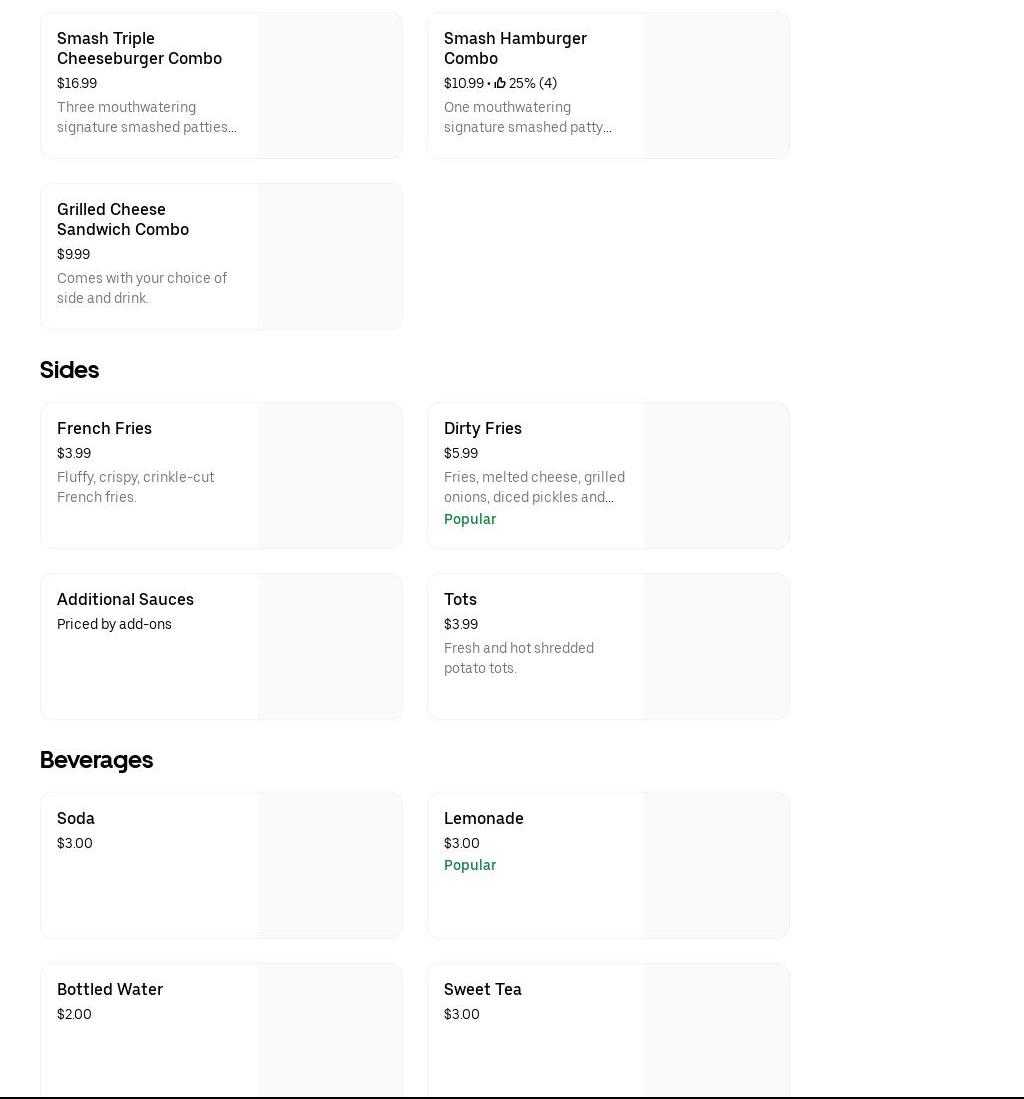Pick Soda from the Beverages section
The height and width of the screenshot is (1099, 1024).
point(76,818)
